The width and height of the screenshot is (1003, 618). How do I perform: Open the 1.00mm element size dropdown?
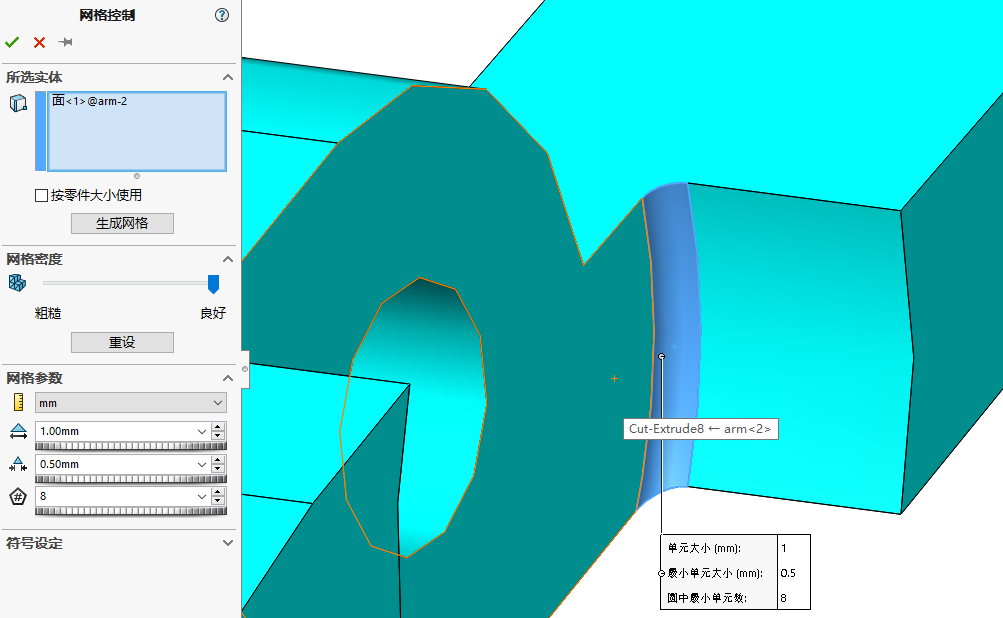click(x=201, y=432)
